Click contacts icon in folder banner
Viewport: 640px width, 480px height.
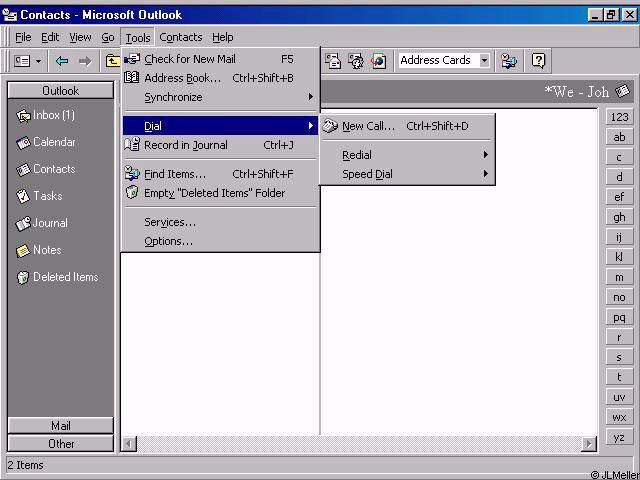pos(622,91)
